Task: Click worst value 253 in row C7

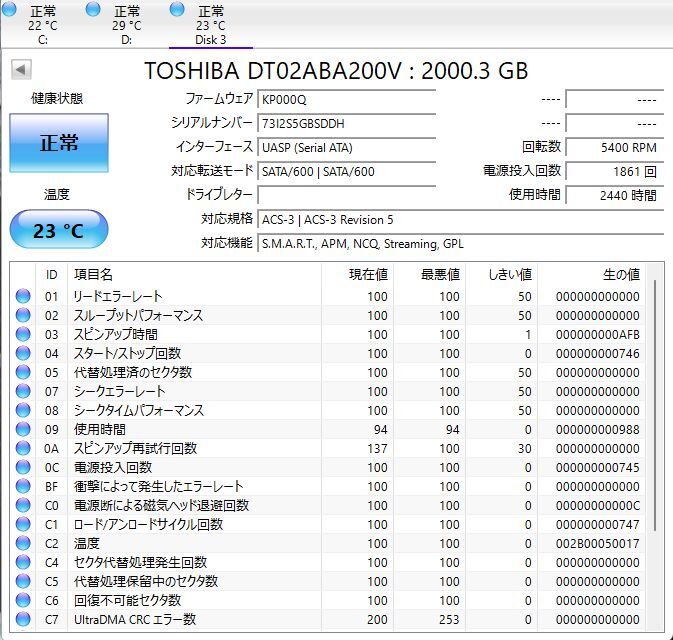Action: pos(449,619)
